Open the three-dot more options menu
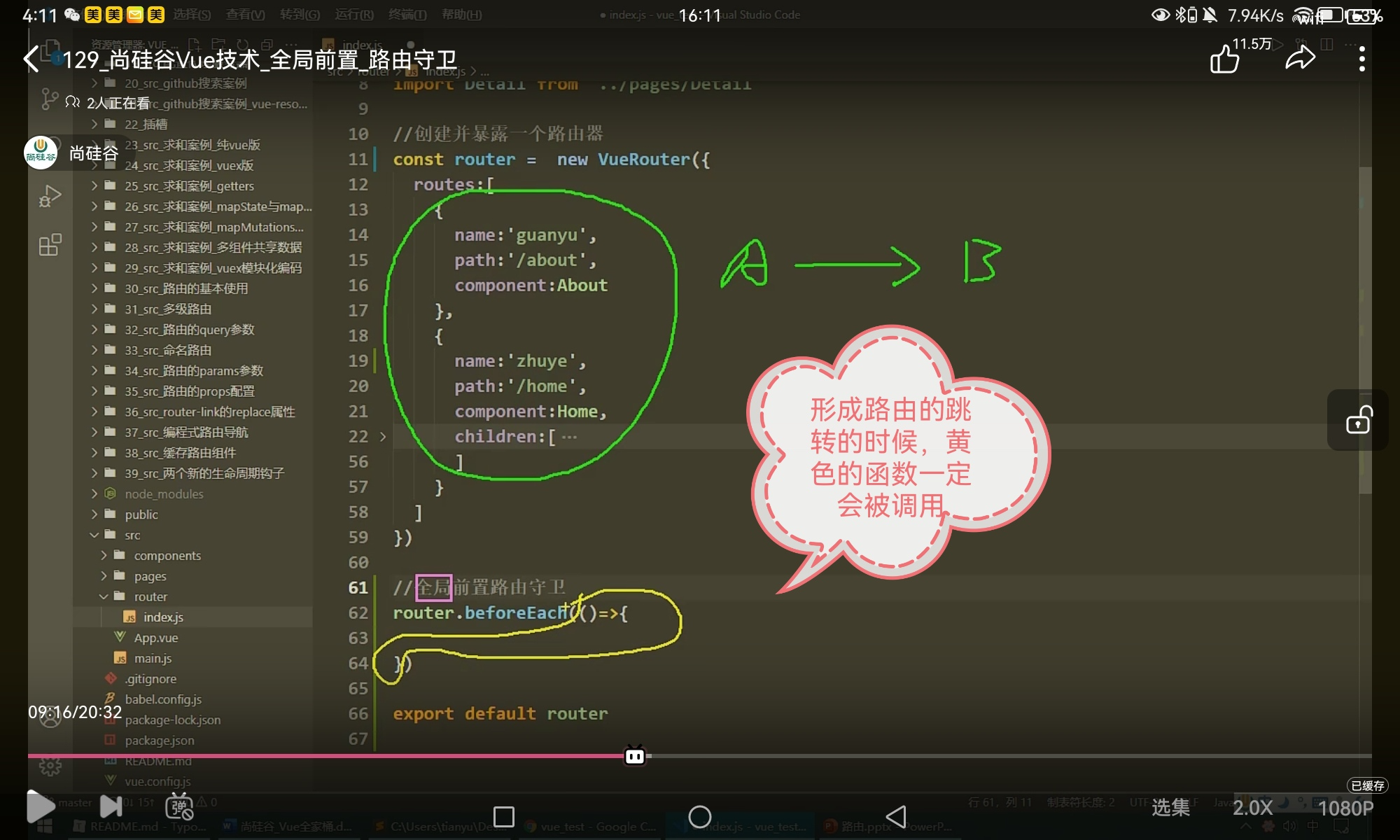Viewport: 1400px width, 840px height. point(1361,59)
